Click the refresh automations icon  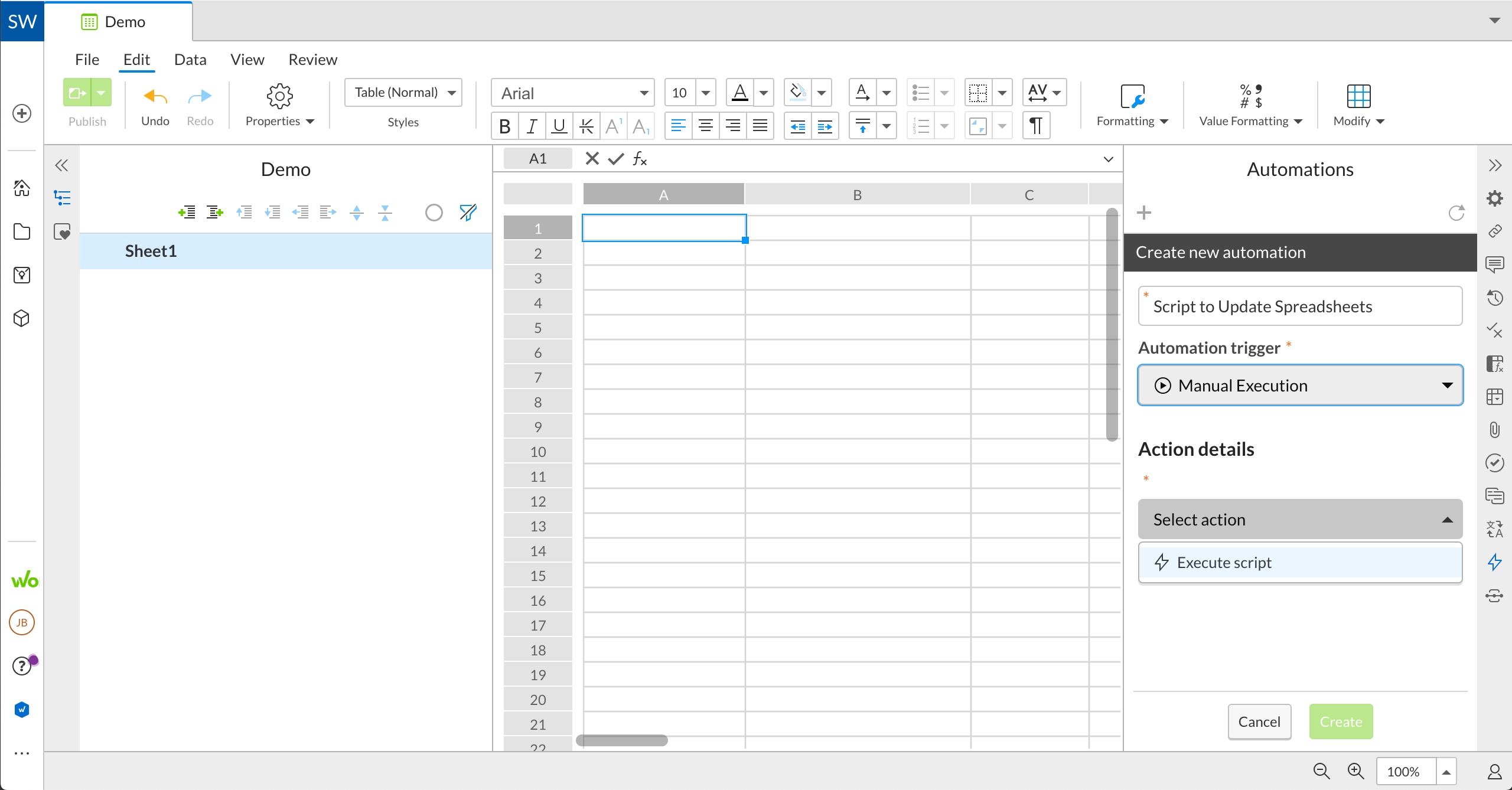coord(1456,213)
